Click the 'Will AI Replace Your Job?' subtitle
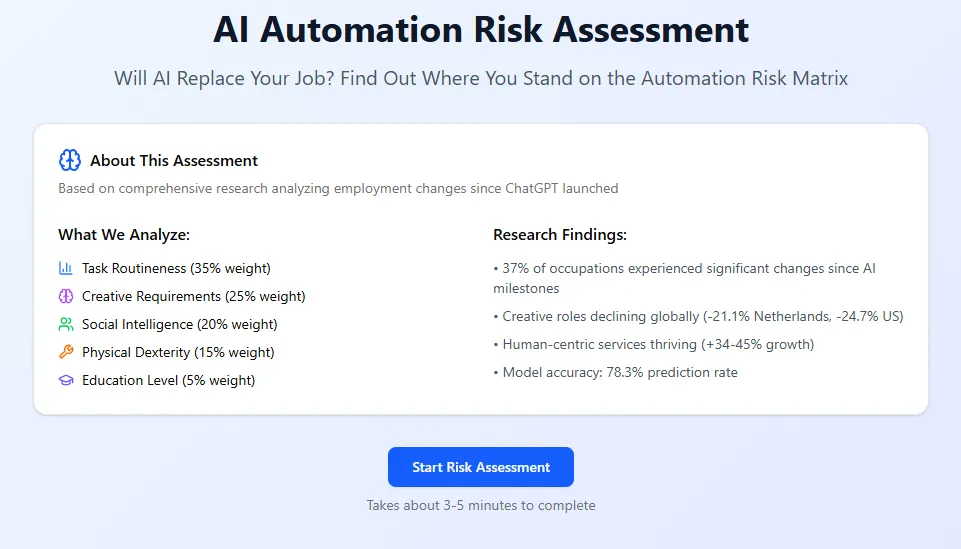This screenshot has height=549, width=961. pyautogui.click(x=480, y=78)
